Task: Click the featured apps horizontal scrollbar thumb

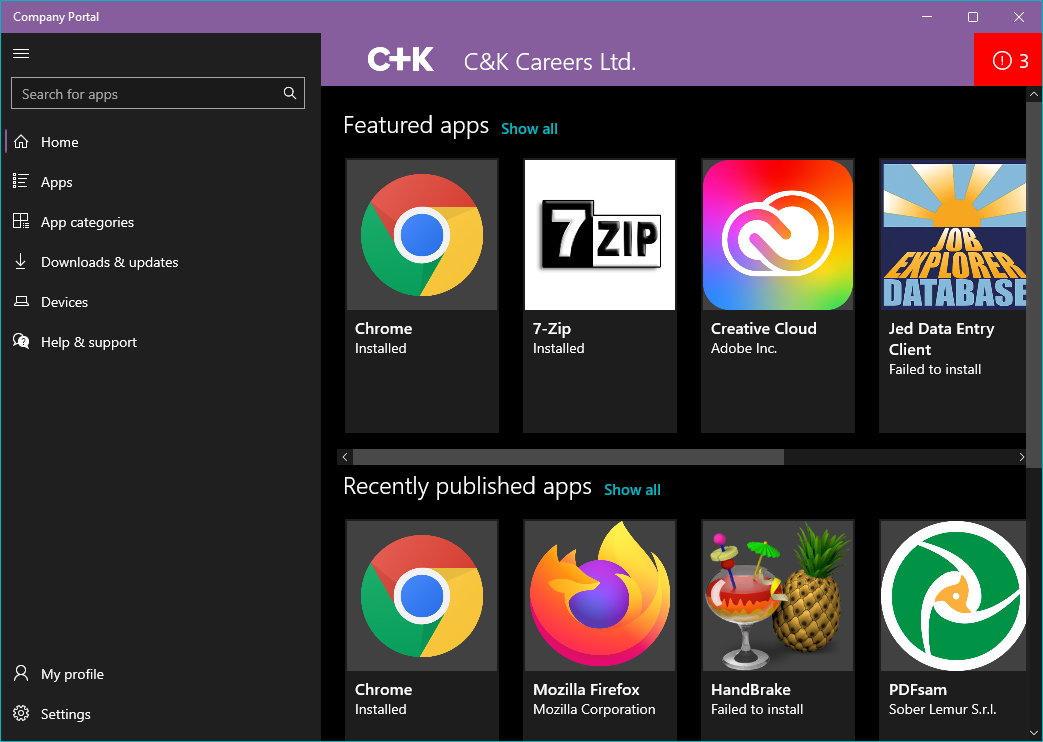Action: tap(568, 457)
